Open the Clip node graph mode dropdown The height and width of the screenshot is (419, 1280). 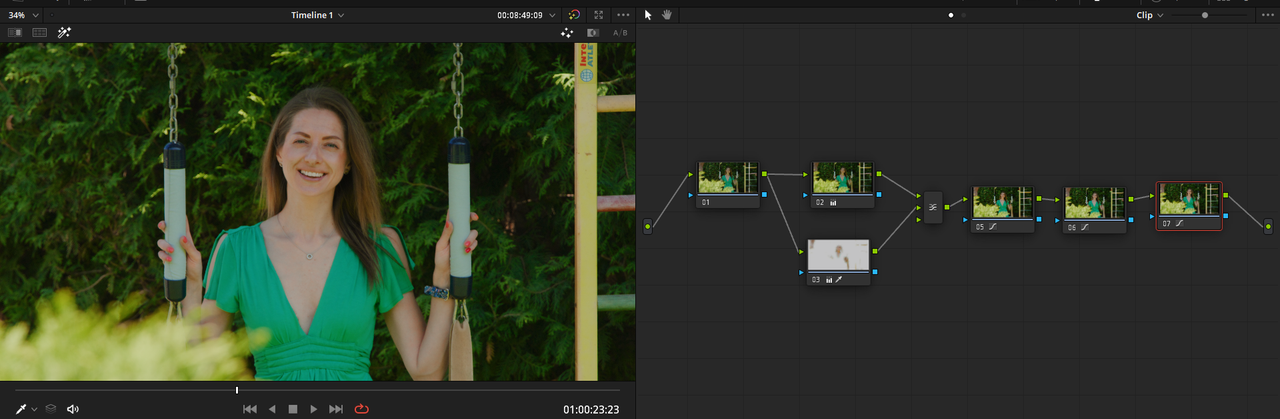[x=1150, y=15]
